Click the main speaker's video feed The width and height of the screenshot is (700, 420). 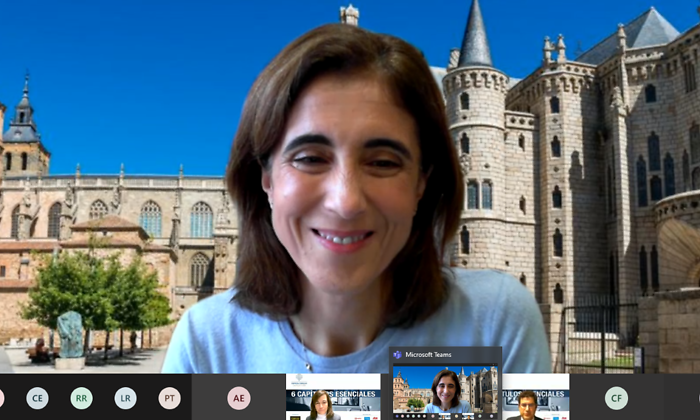coord(350,187)
